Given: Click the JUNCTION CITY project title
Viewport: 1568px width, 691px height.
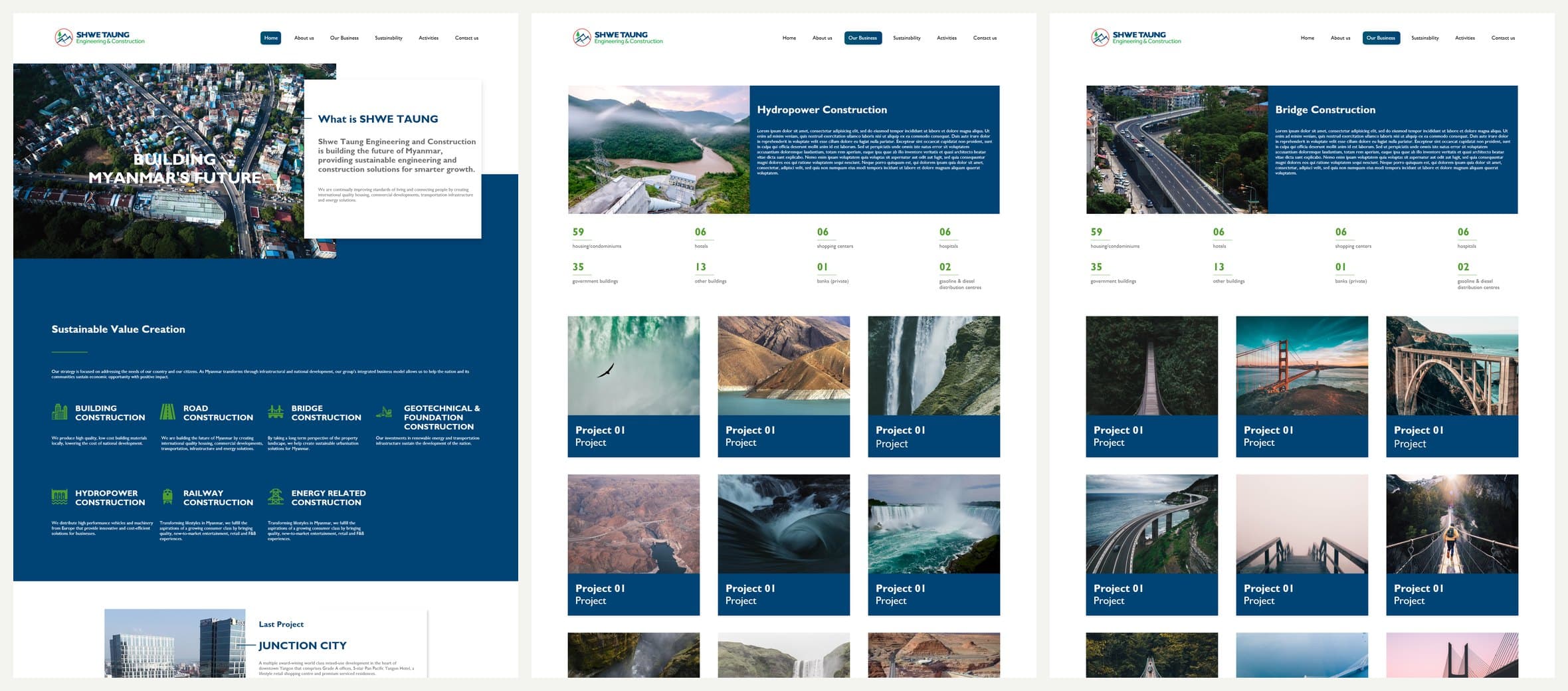Looking at the screenshot, I should tap(302, 645).
